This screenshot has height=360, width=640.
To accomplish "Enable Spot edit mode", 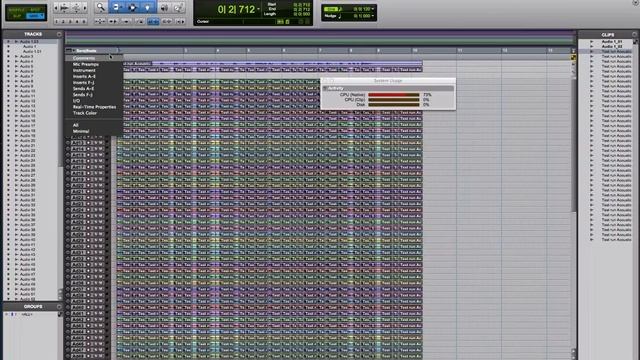I will [36, 9].
